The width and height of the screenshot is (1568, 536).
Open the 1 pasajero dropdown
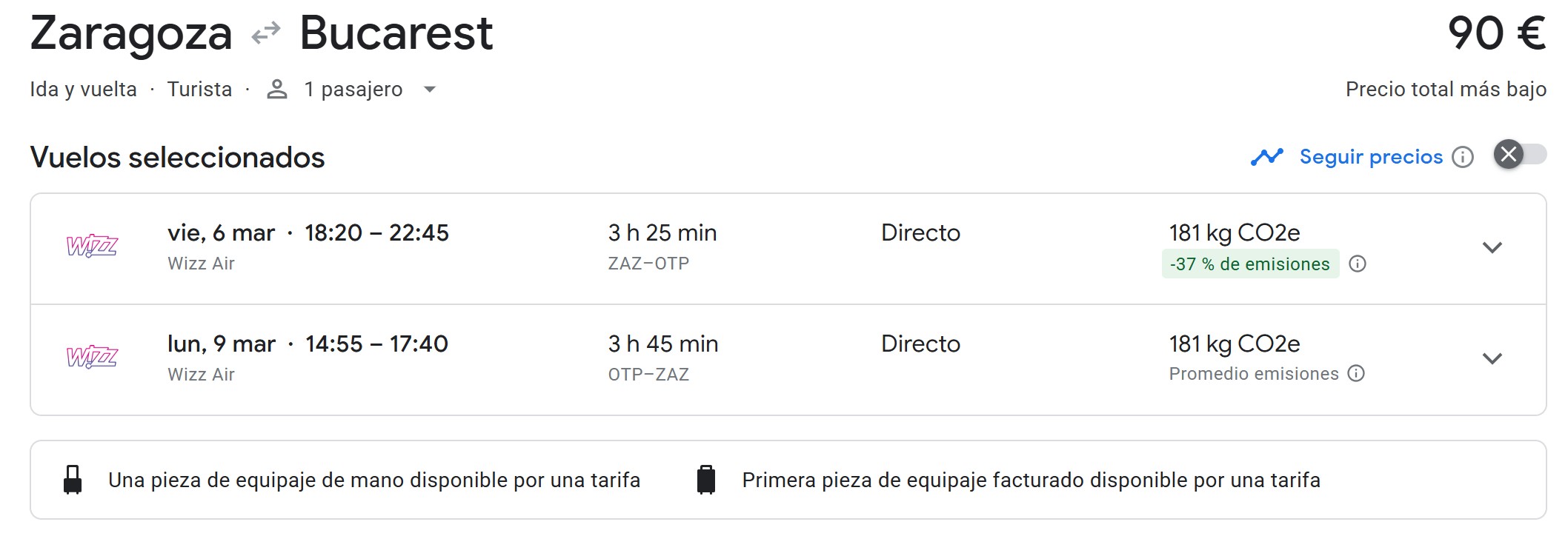[x=429, y=90]
